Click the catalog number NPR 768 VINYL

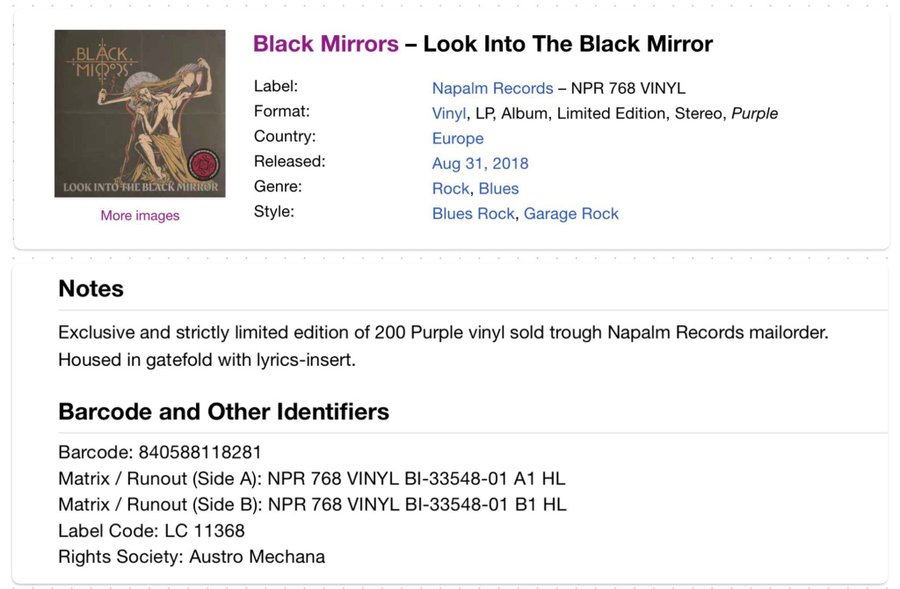click(x=628, y=88)
